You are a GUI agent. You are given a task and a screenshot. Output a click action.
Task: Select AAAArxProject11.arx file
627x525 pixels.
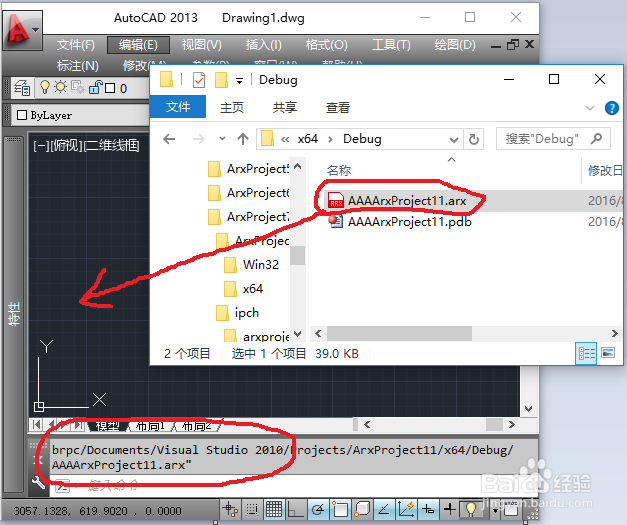pos(407,201)
